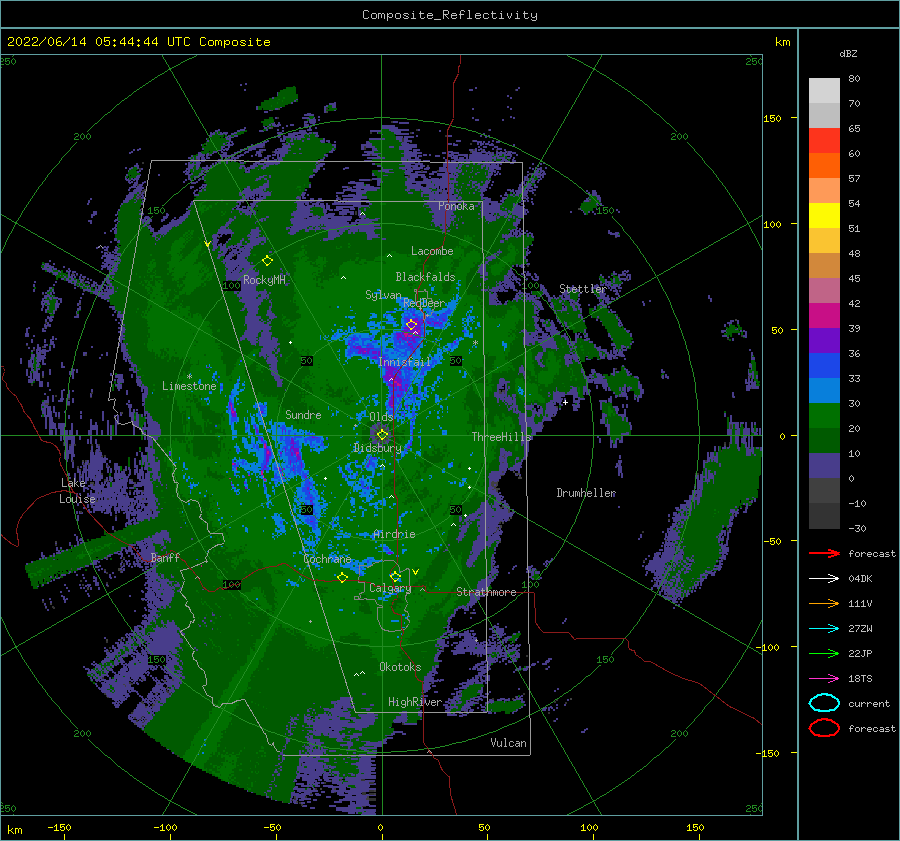Click the Sundre city label
Image resolution: width=900 pixels, height=841 pixels.
pos(303,415)
